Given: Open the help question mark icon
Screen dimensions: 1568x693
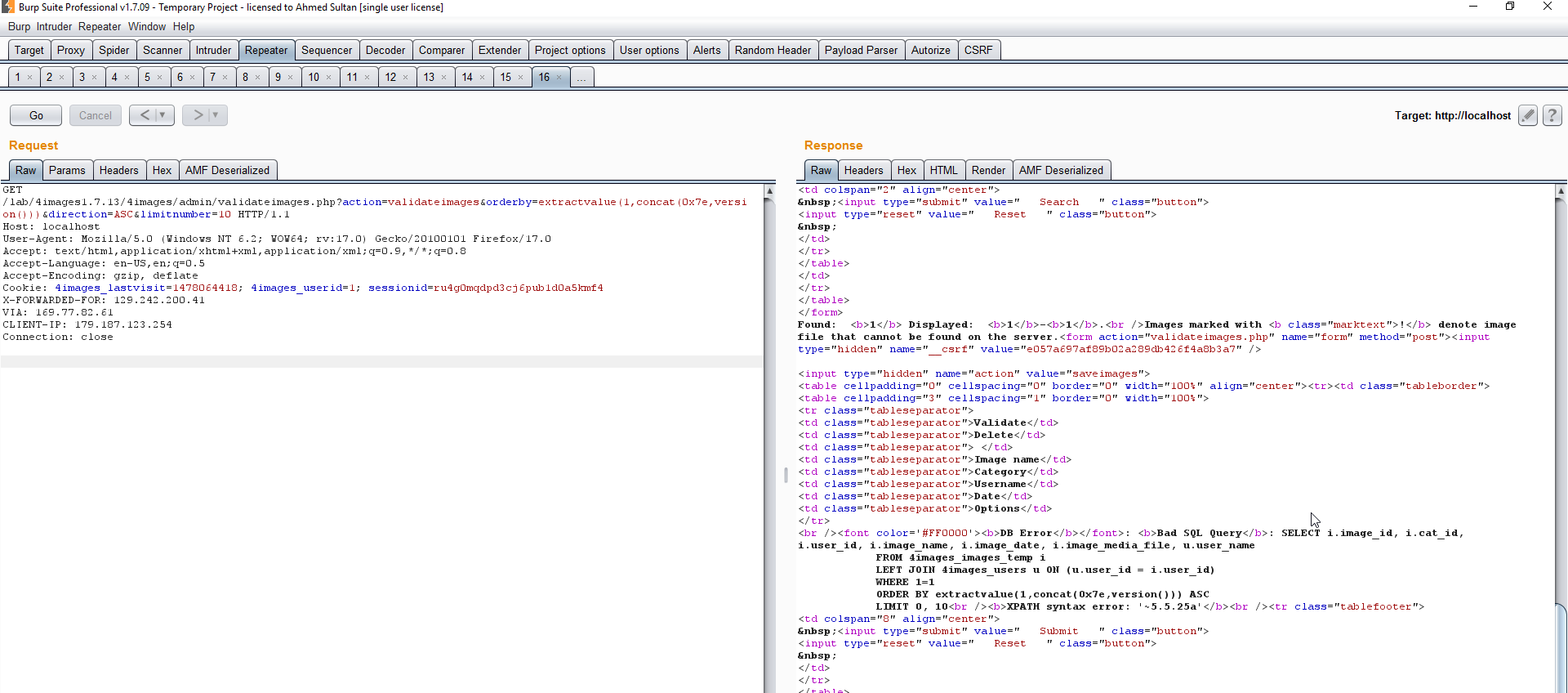Looking at the screenshot, I should [x=1552, y=115].
